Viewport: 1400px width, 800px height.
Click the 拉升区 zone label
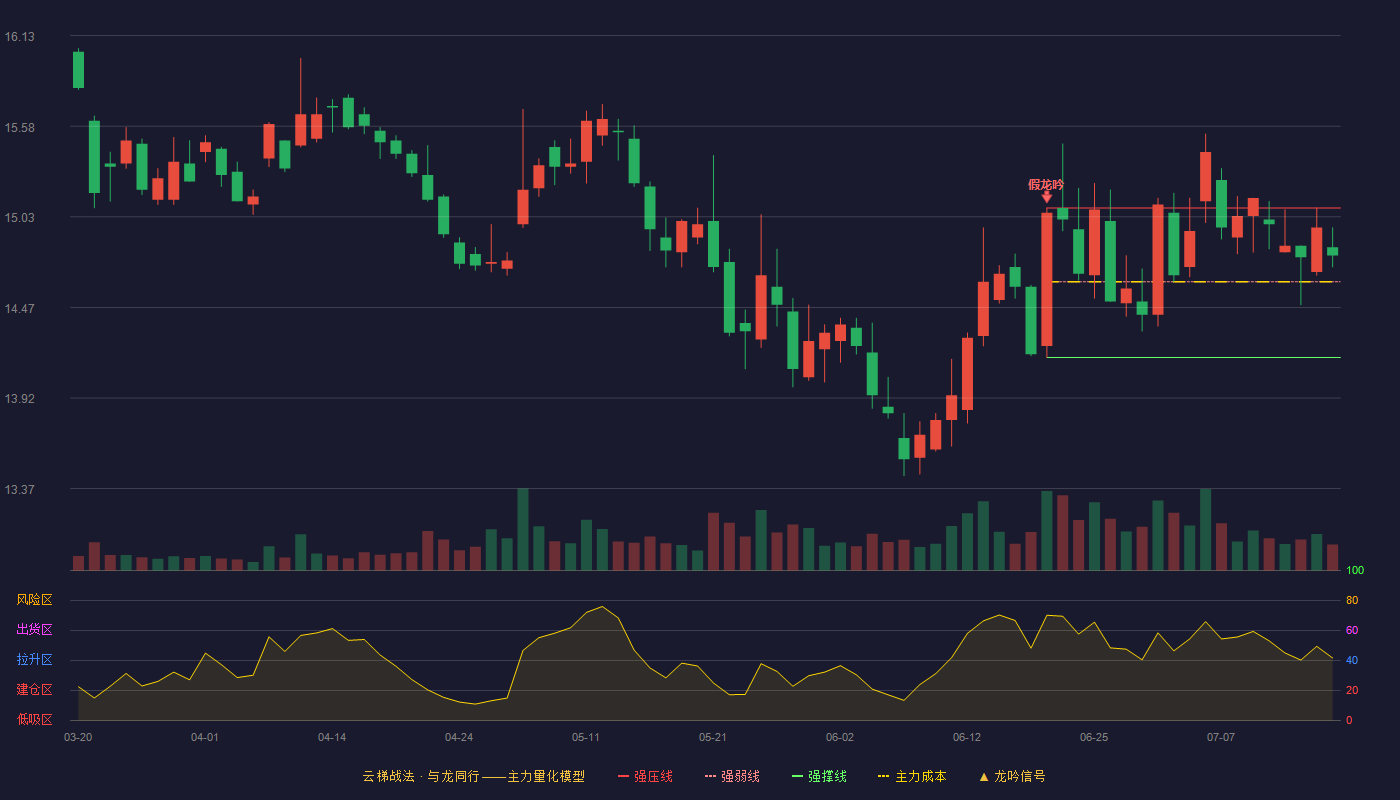(x=34, y=660)
